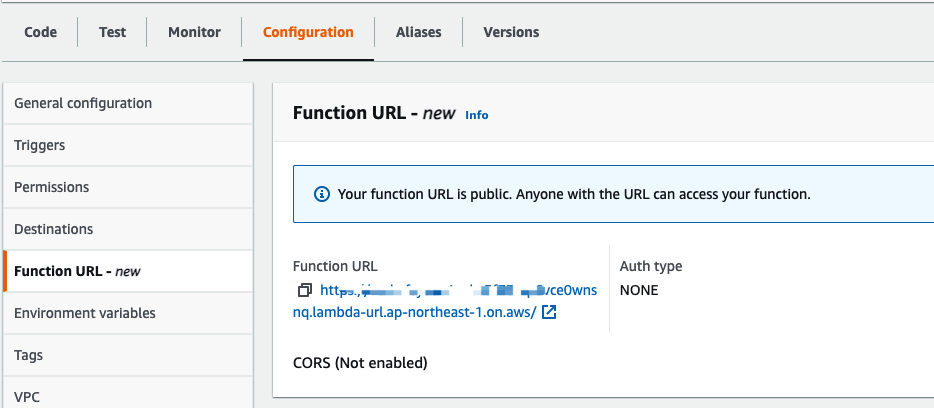Click the copy Function URL icon
The width and height of the screenshot is (934, 408).
(305, 291)
